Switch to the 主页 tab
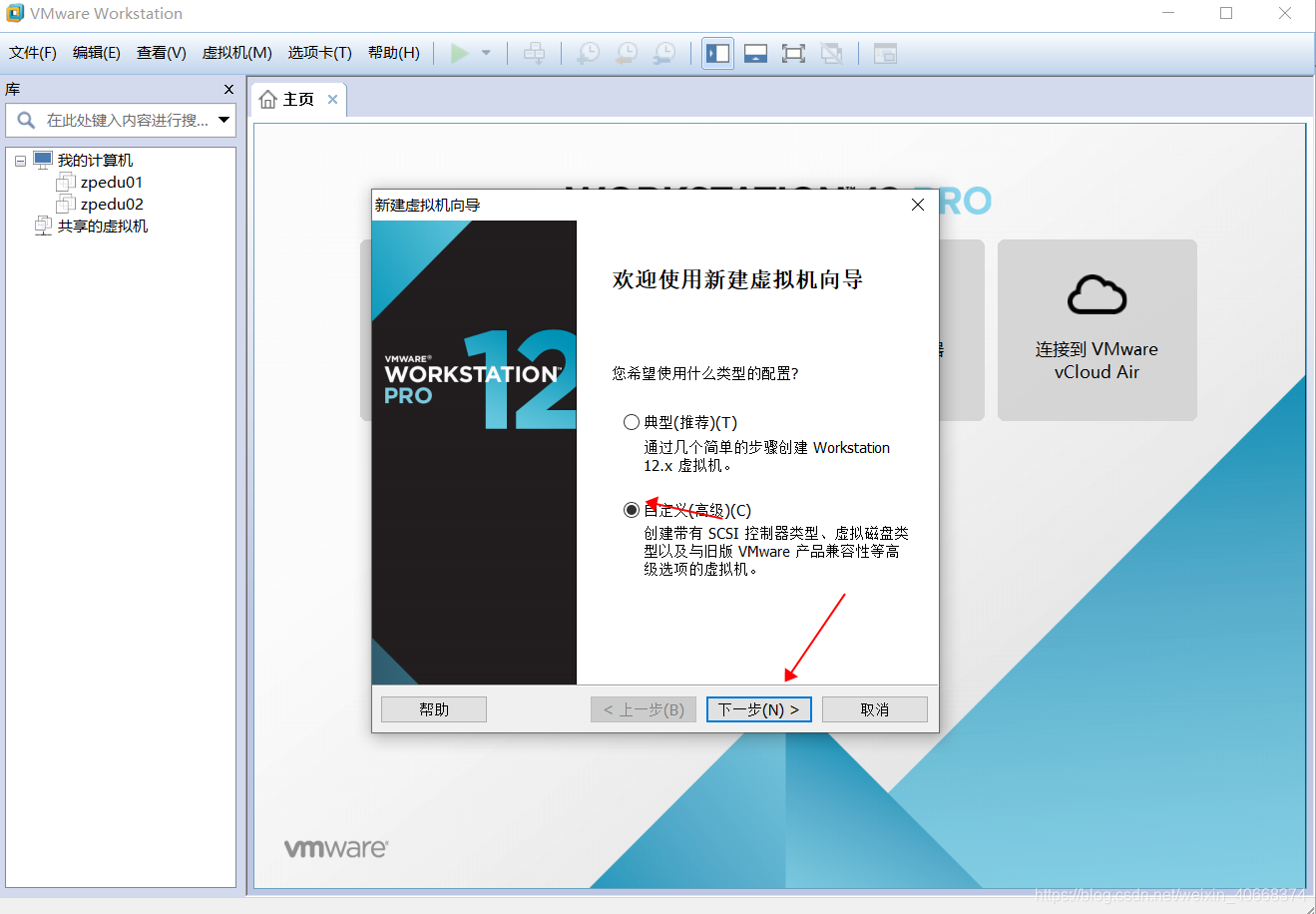The width and height of the screenshot is (1316, 914). pyautogui.click(x=298, y=100)
